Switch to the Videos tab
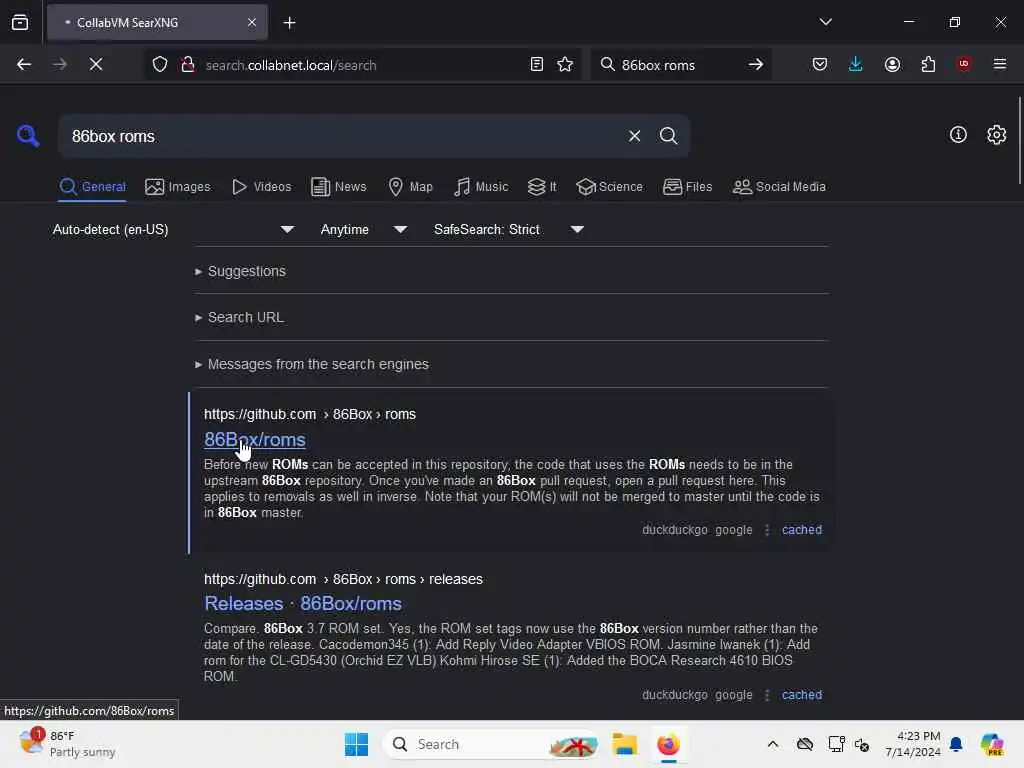The image size is (1024, 768). tap(261, 187)
